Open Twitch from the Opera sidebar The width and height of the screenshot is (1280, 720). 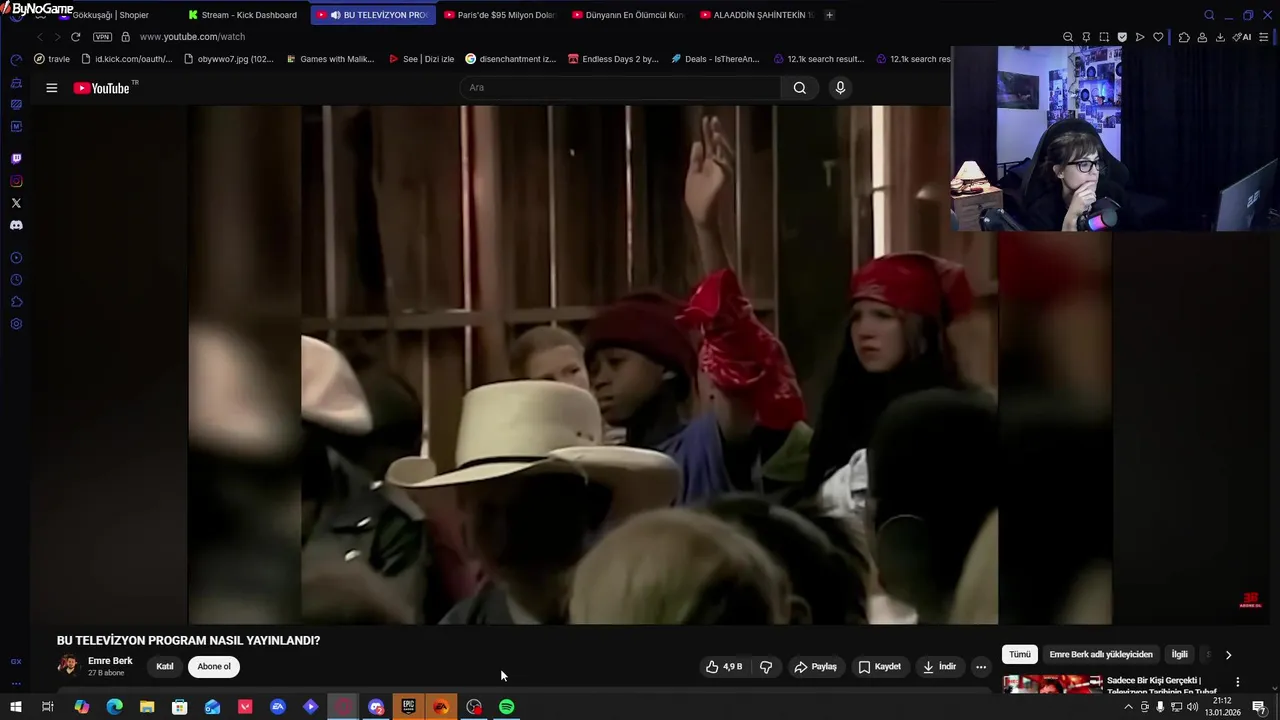click(x=16, y=158)
